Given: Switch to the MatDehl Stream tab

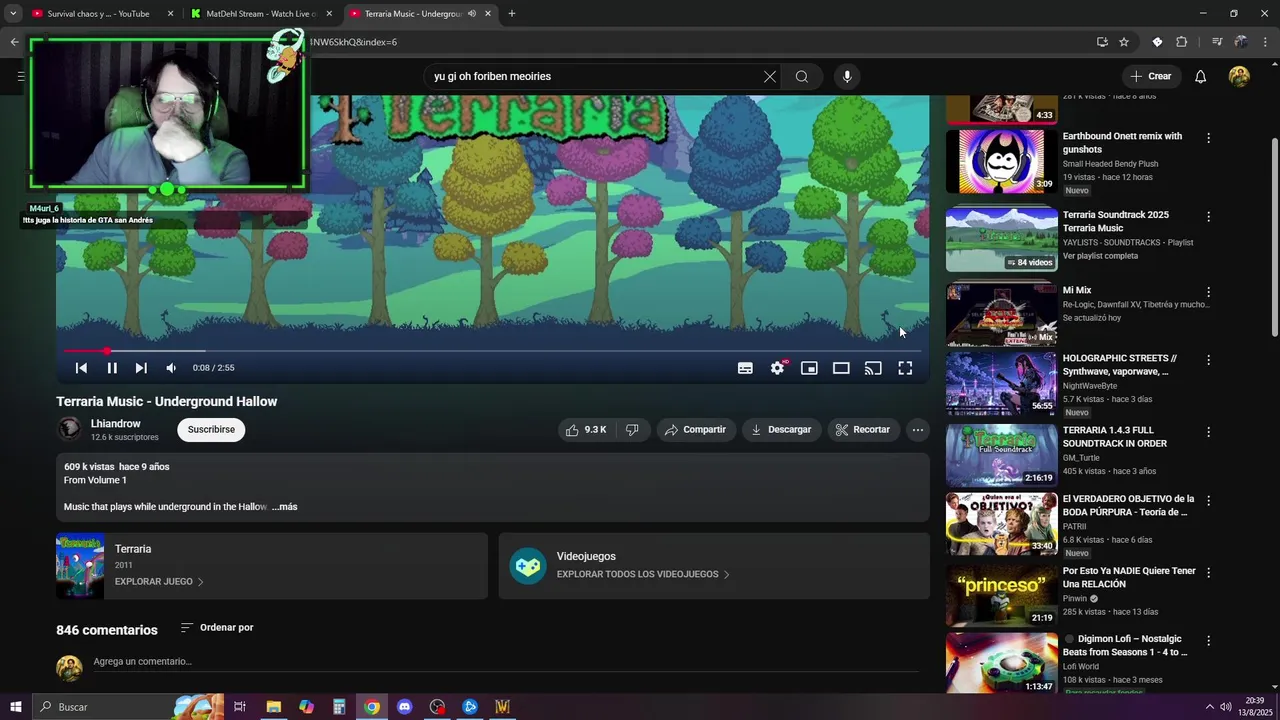Looking at the screenshot, I should click(260, 14).
